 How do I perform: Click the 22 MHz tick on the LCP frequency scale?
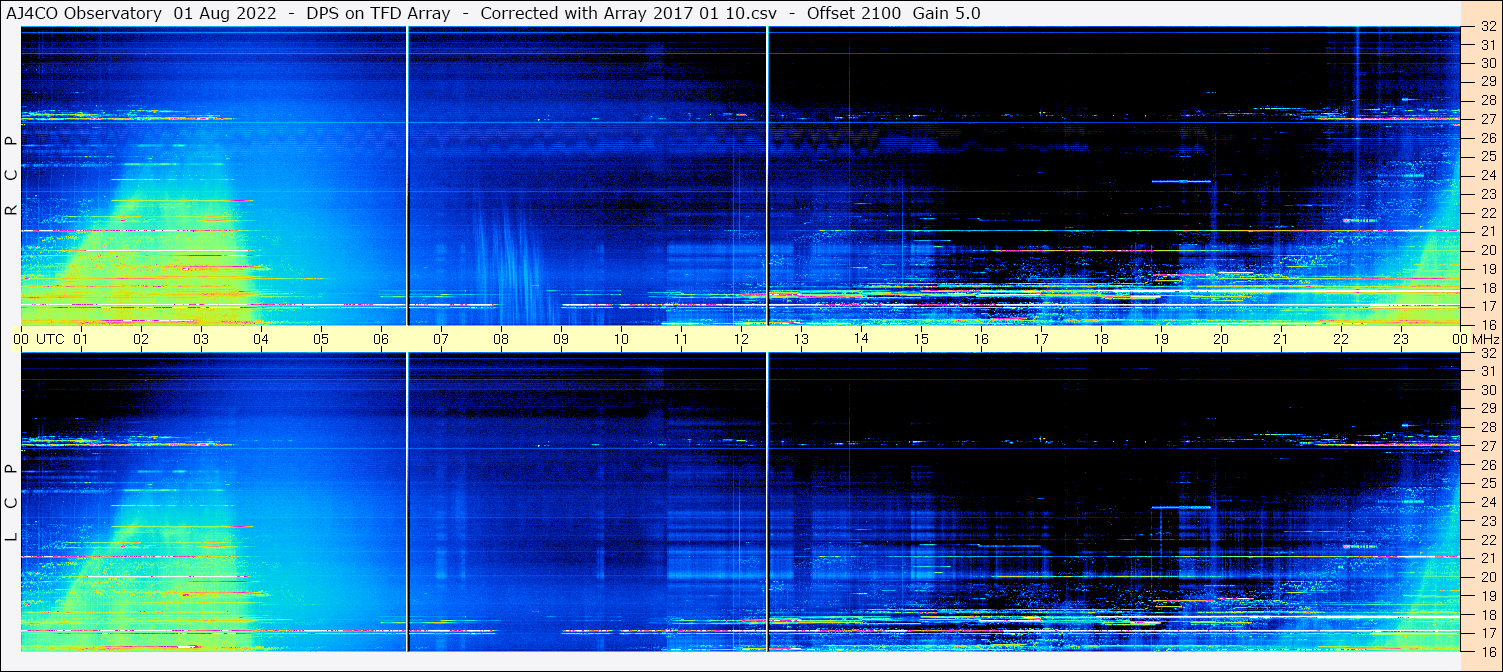pyautogui.click(x=1487, y=540)
